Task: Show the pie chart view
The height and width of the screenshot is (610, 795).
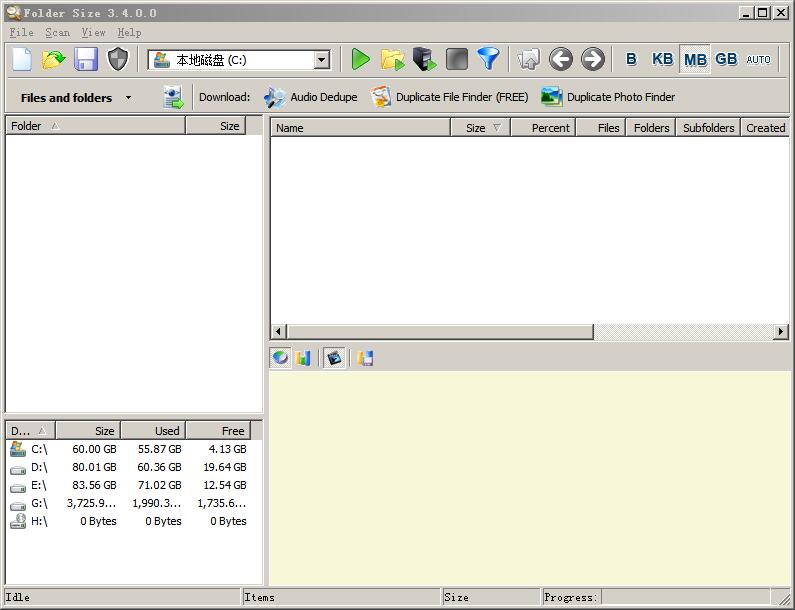Action: point(280,358)
